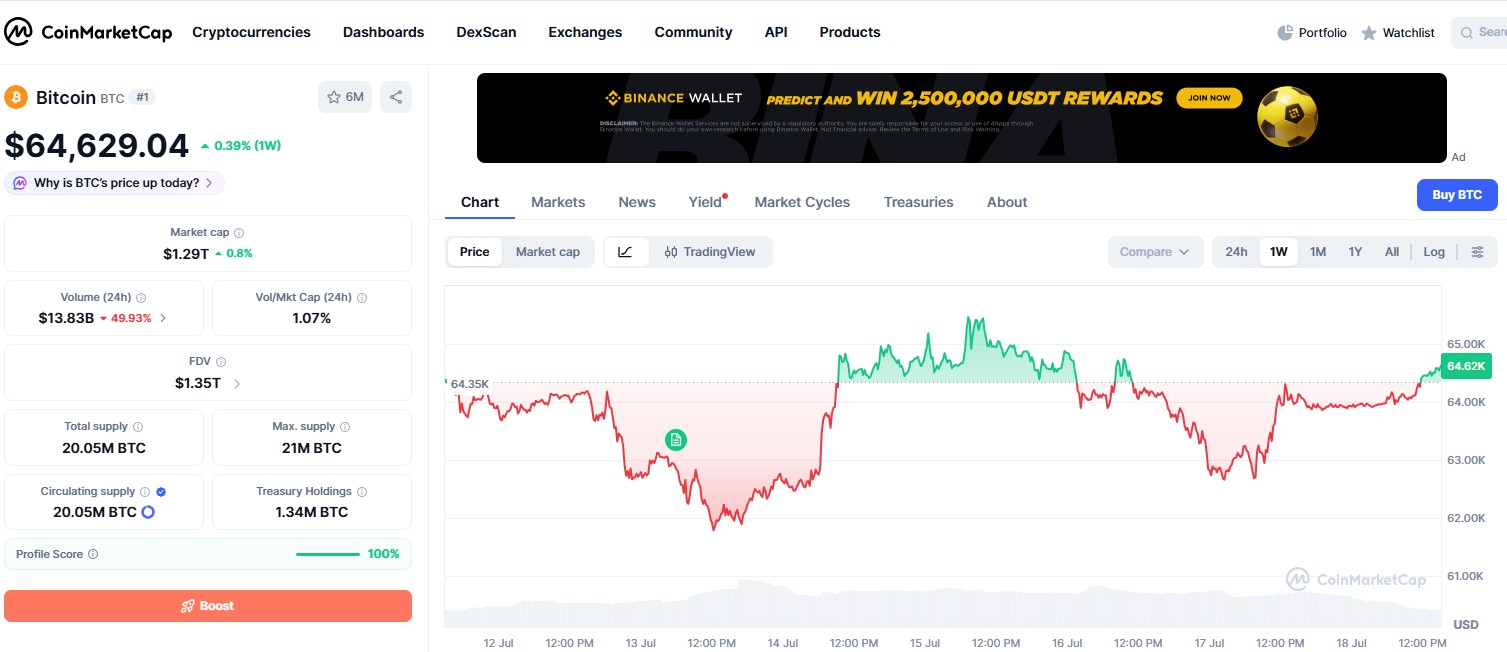Open the Portfolio pie-chart icon
Viewport: 1507px width, 652px height.
pos(1285,33)
